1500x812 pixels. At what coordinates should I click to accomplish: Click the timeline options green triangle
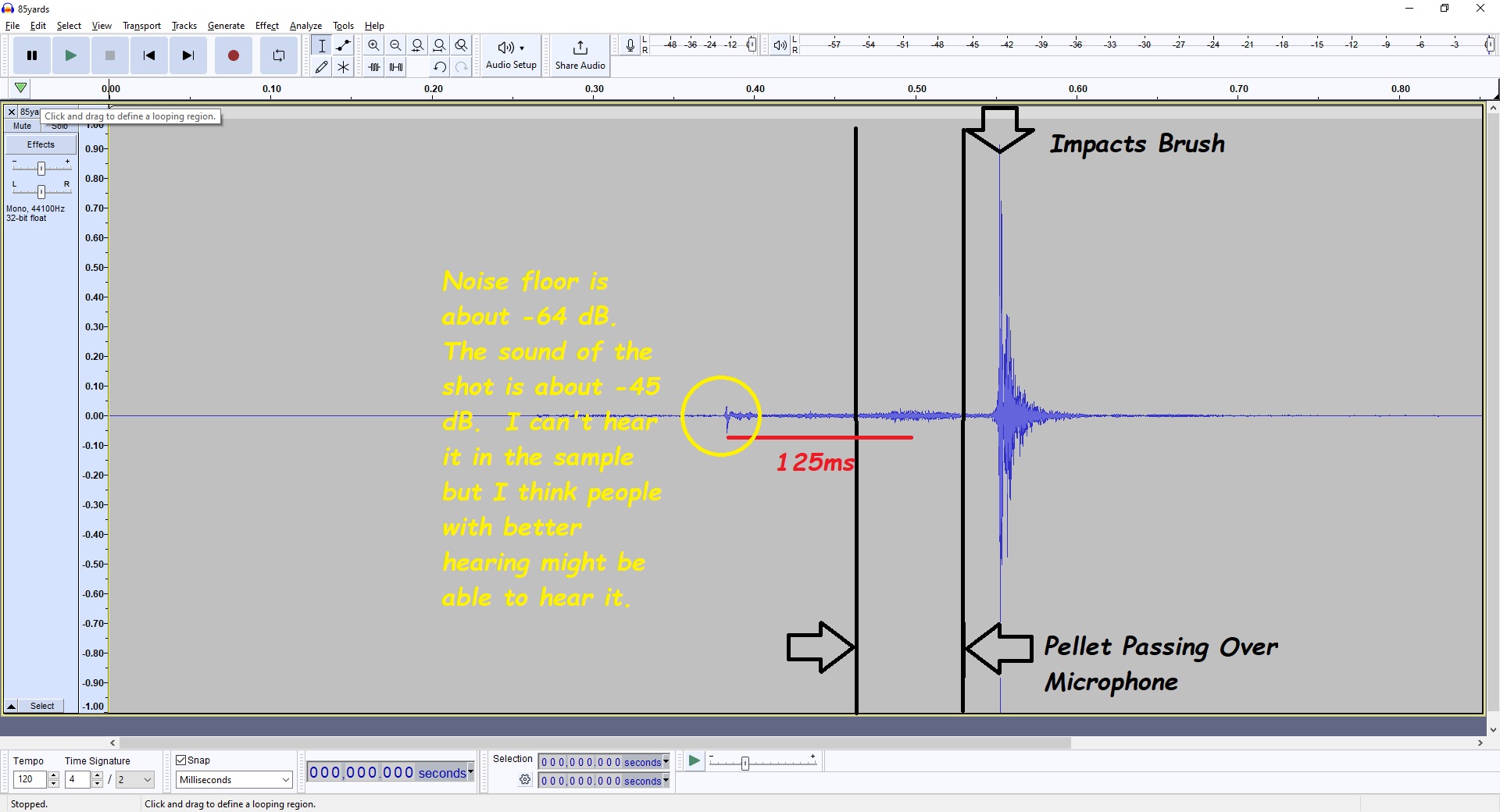[21, 88]
